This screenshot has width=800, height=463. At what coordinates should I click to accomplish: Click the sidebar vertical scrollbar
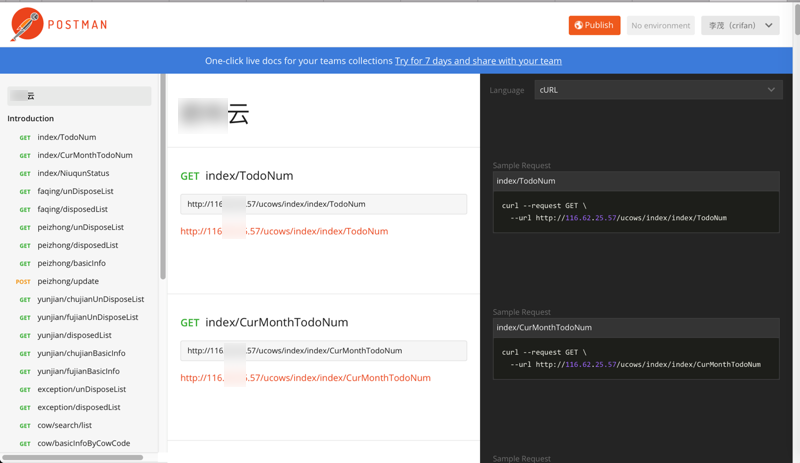click(163, 177)
